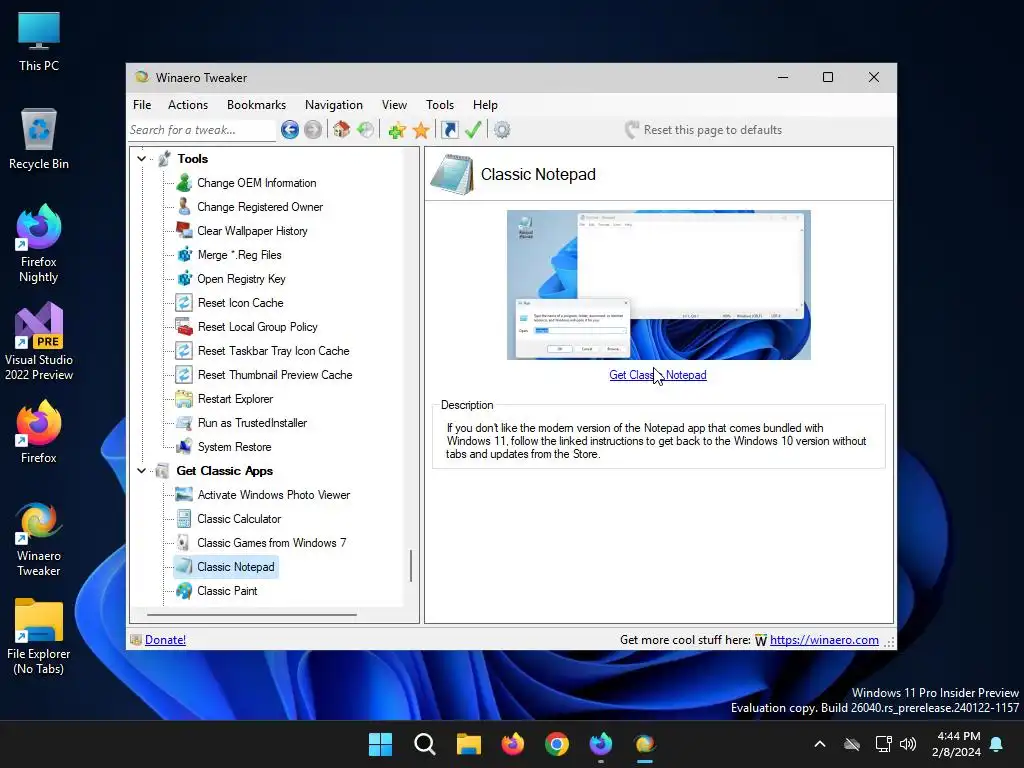Open the Actions menu
Image resolution: width=1024 pixels, height=768 pixels.
[188, 104]
